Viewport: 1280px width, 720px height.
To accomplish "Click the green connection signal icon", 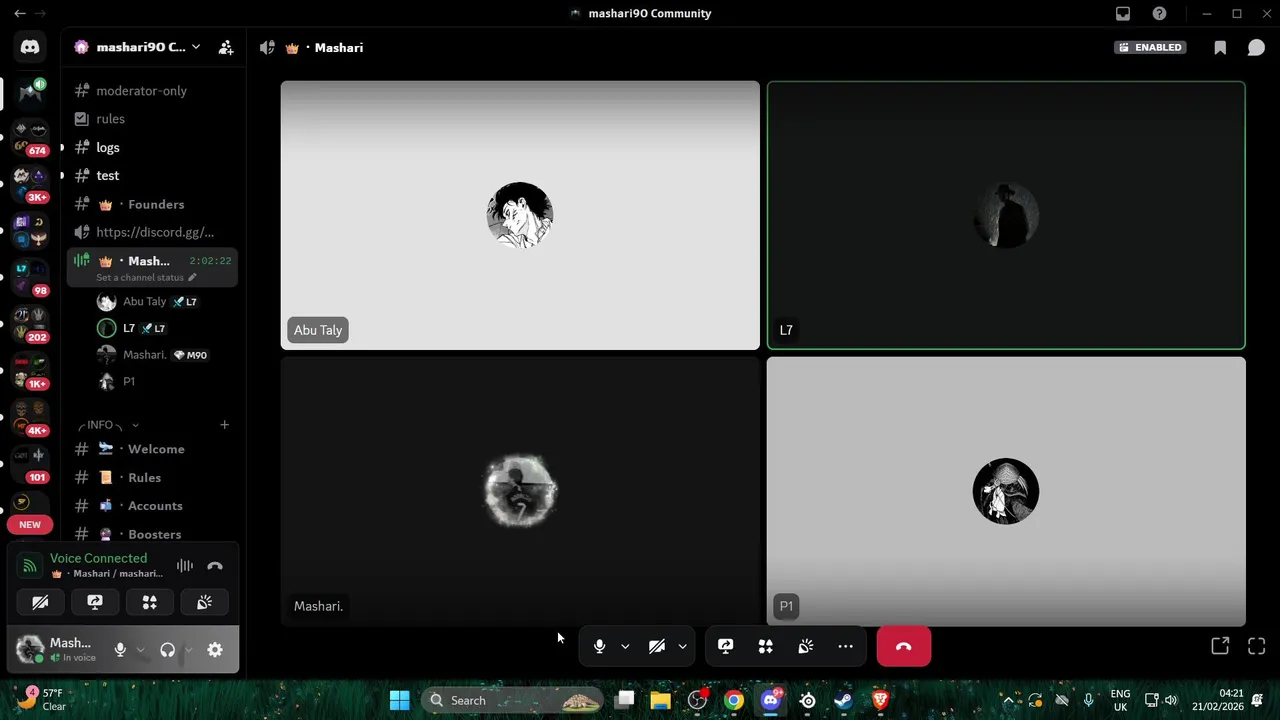I will point(30,566).
